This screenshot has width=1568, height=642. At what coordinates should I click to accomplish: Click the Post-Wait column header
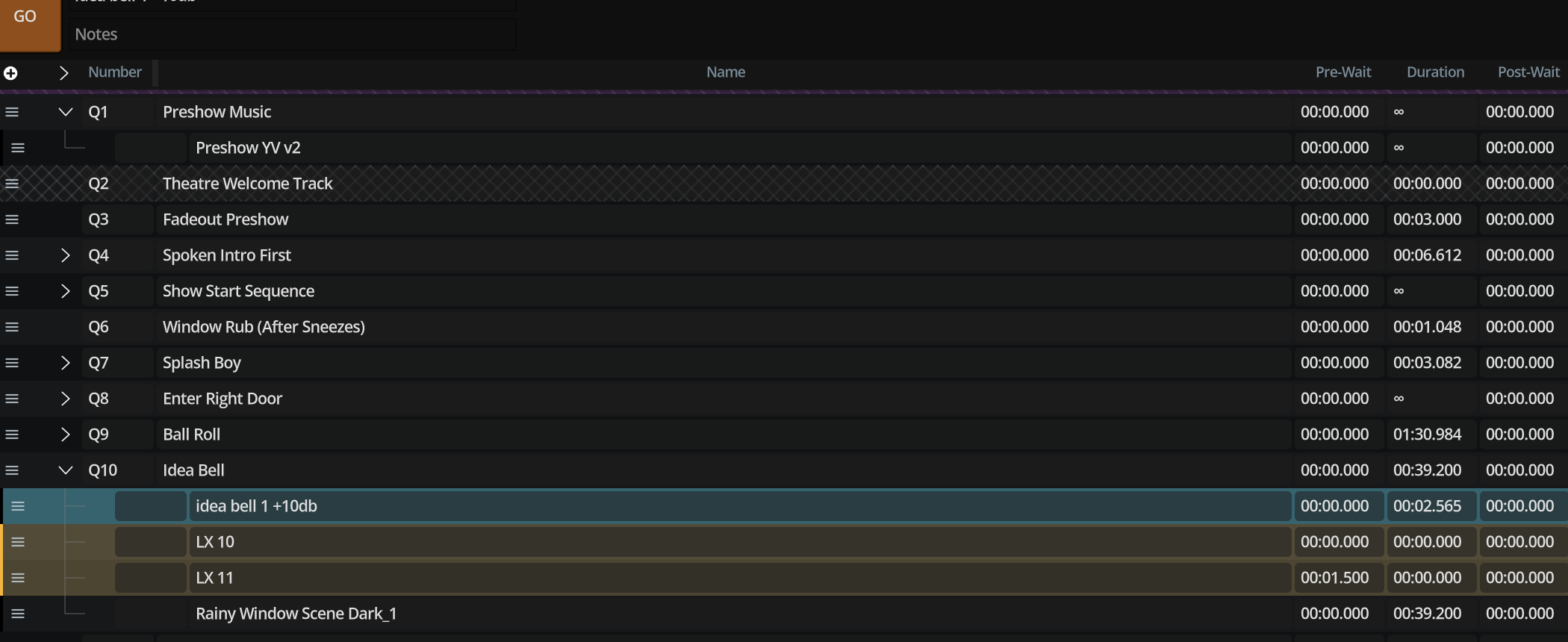point(1528,72)
